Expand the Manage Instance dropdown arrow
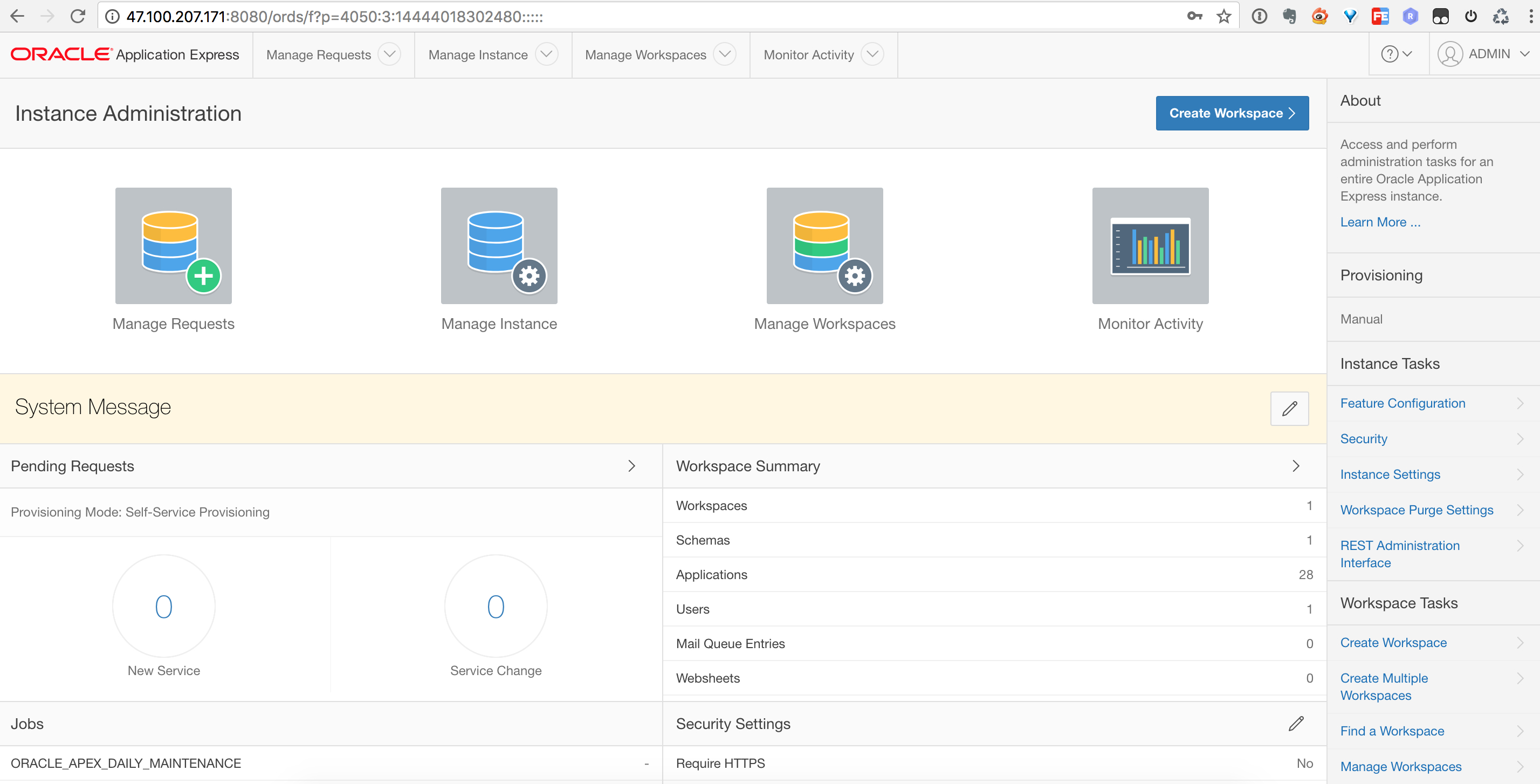The height and width of the screenshot is (784, 1540). [x=546, y=54]
